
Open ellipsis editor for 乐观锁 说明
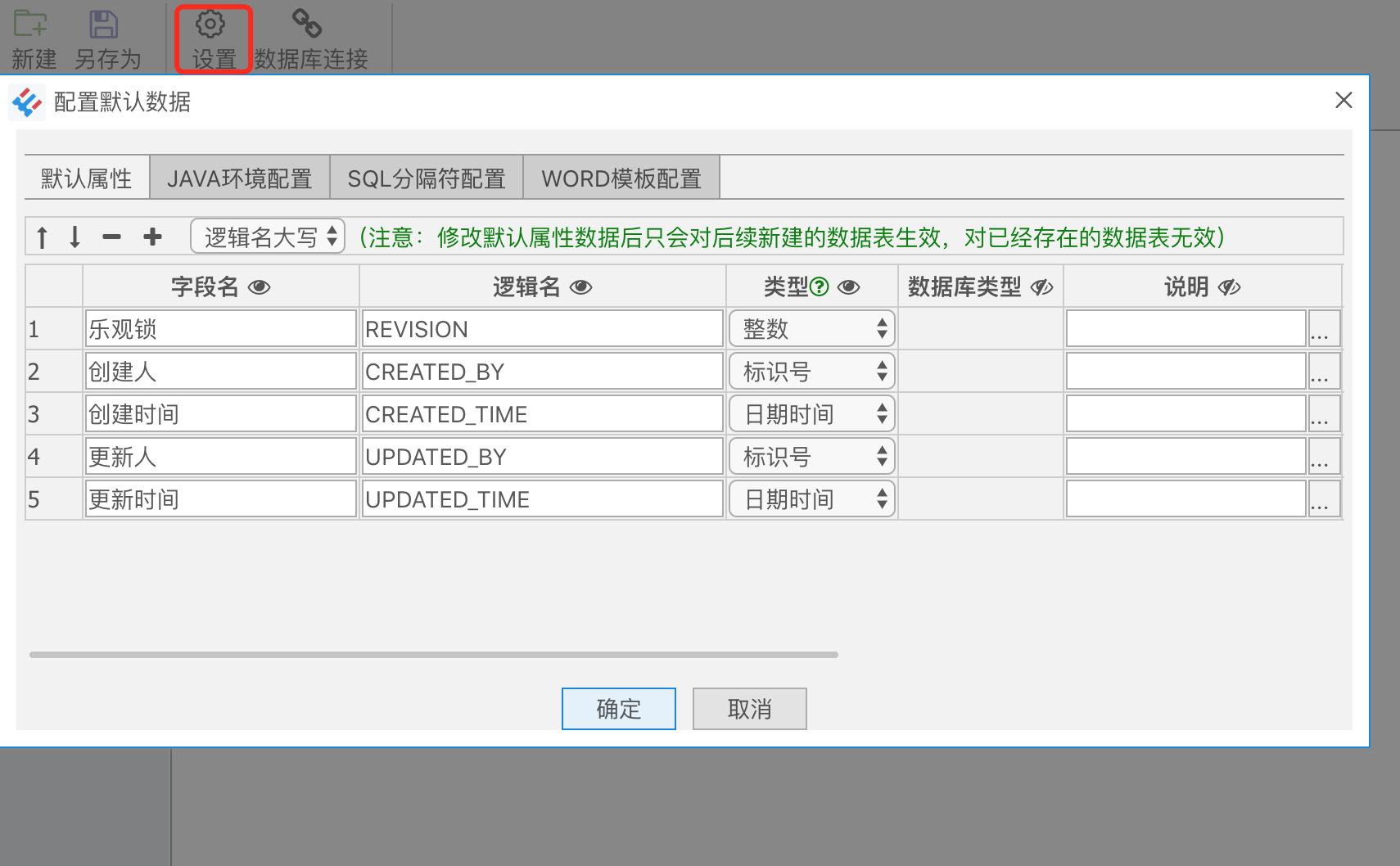coord(1324,329)
